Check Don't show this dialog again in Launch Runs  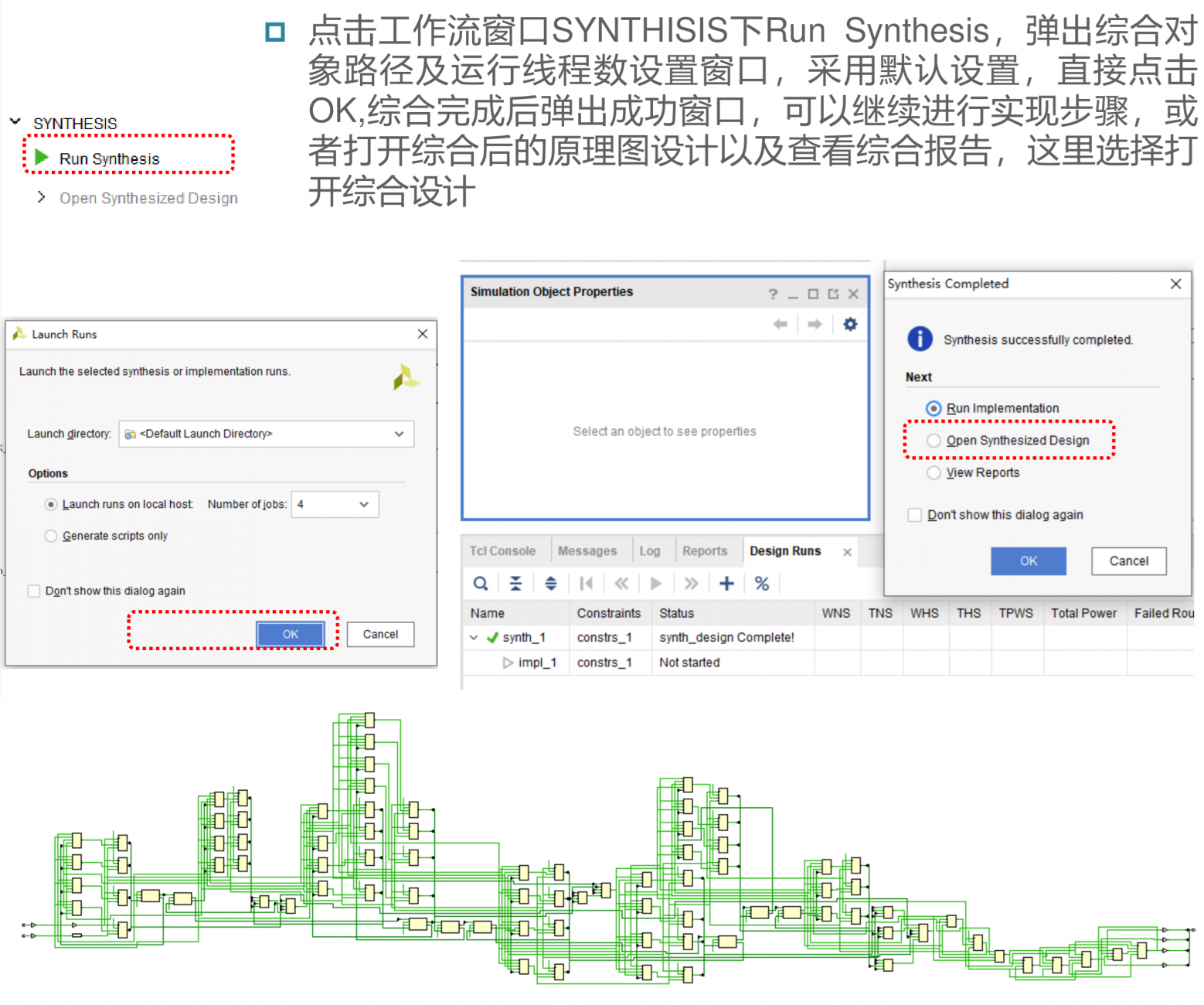[34, 591]
